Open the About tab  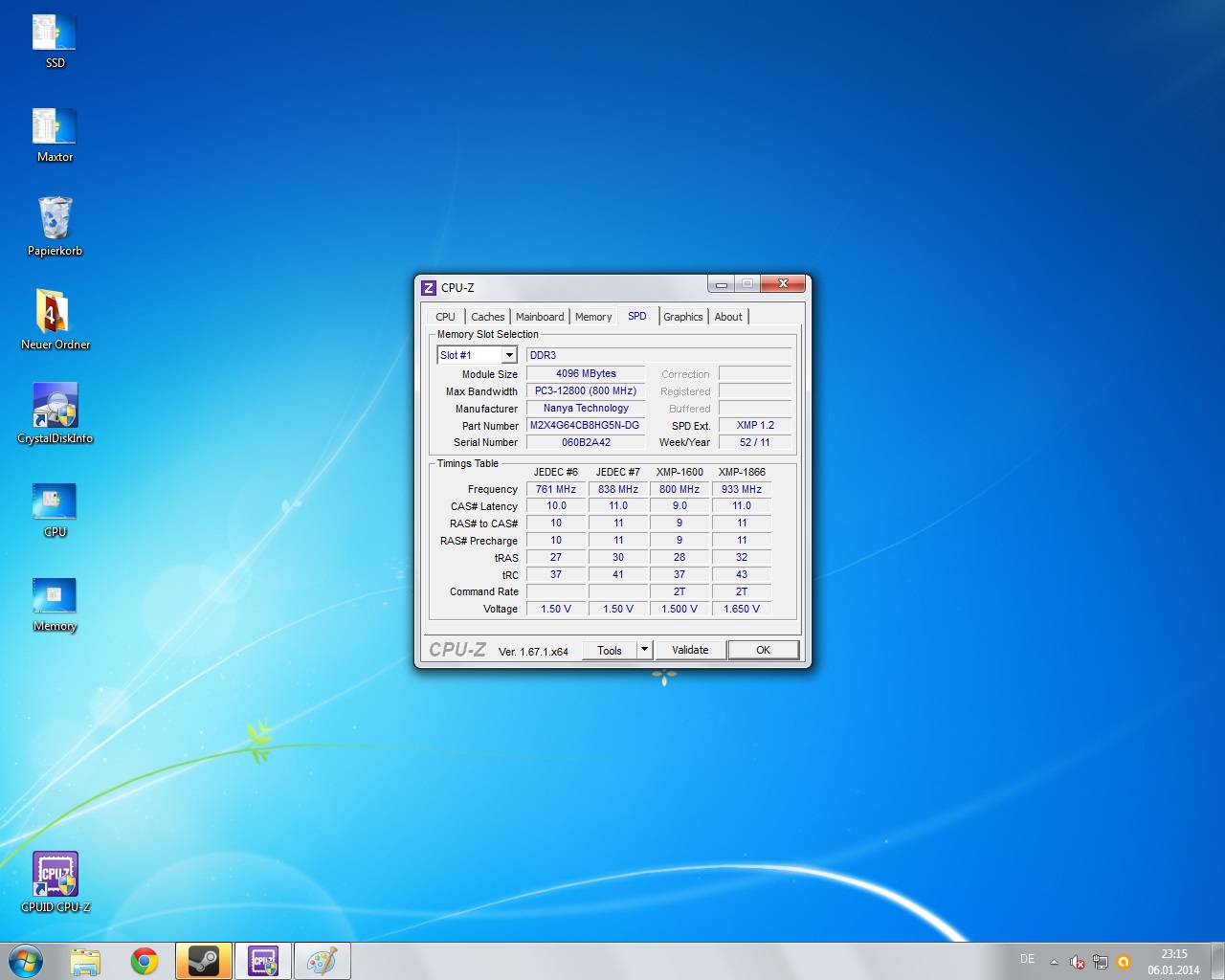tap(728, 317)
